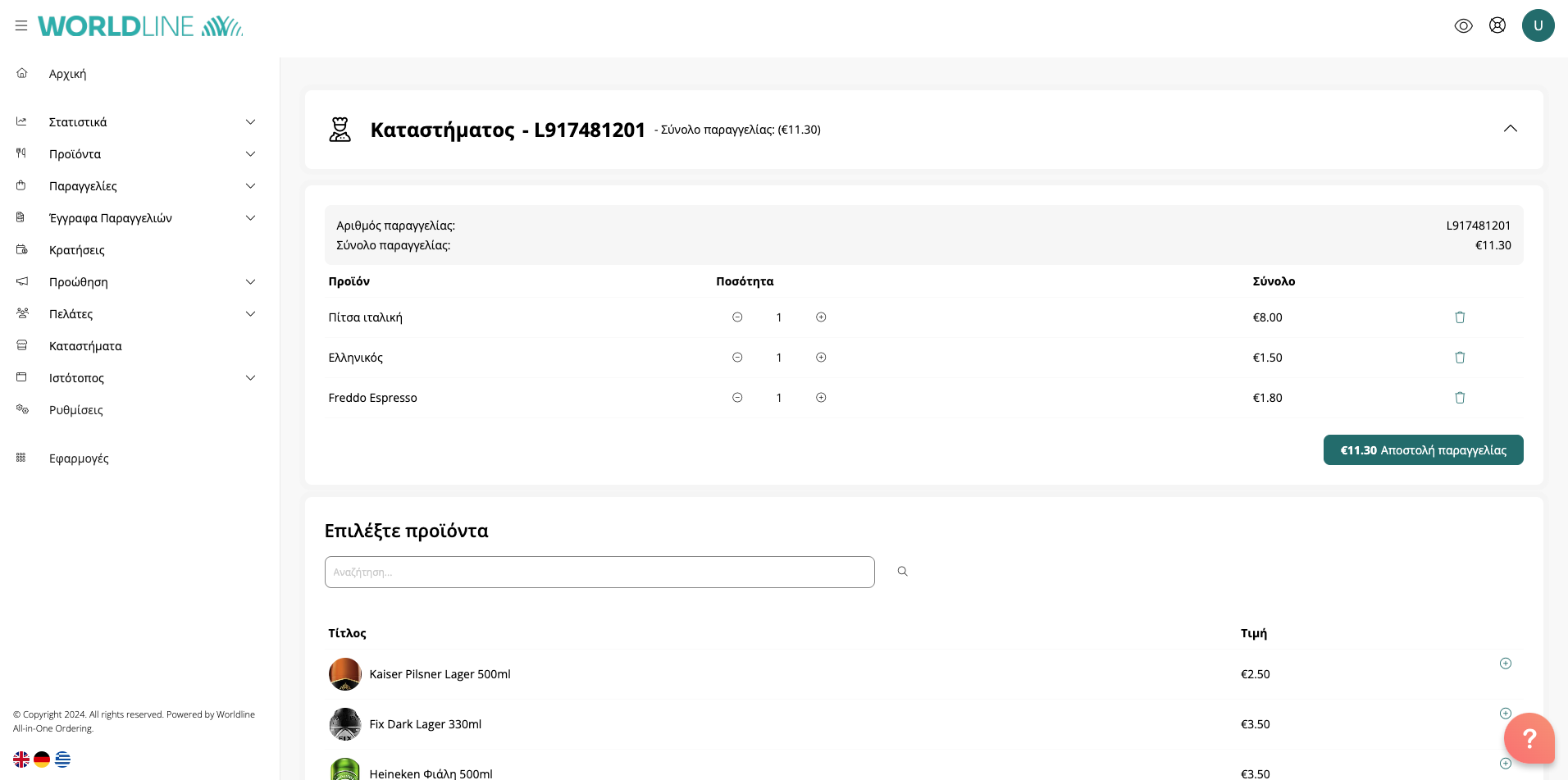1568x780 pixels.
Task: Switch language to German flag
Action: (x=42, y=759)
